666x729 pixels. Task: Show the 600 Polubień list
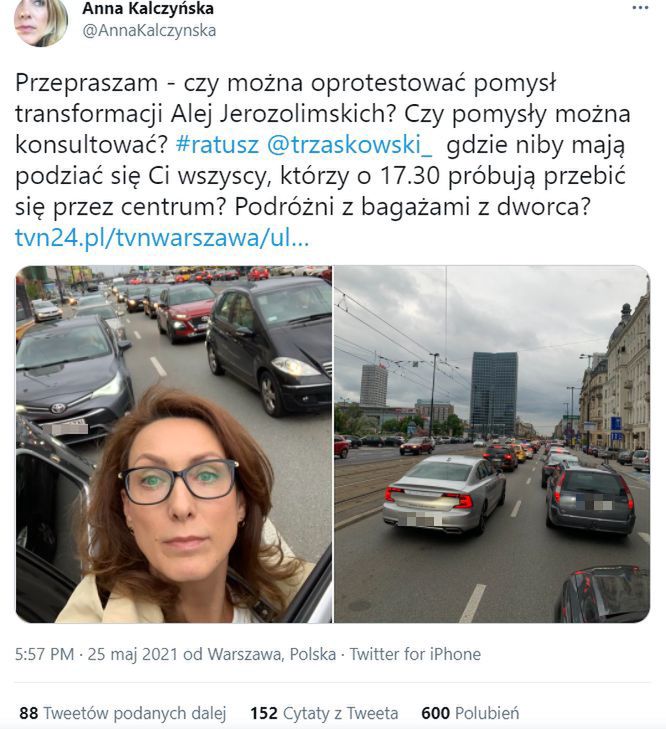coord(470,713)
